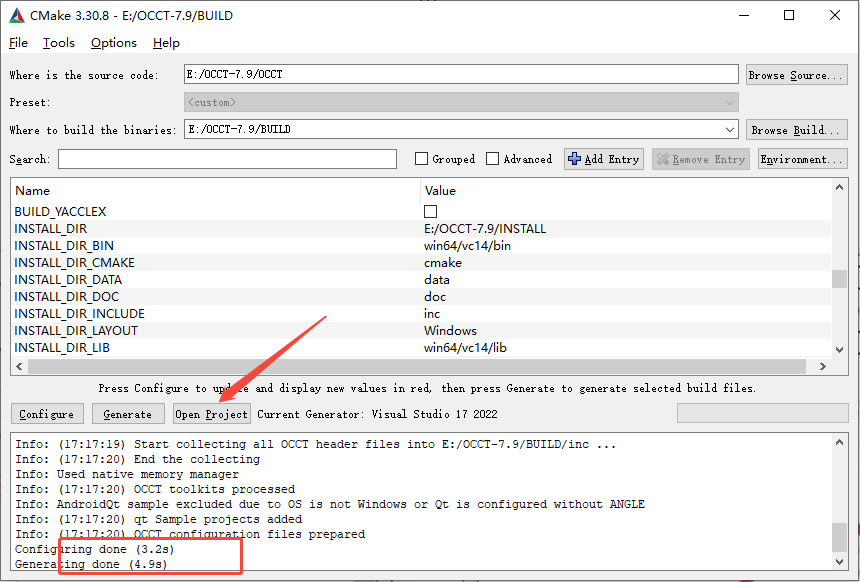Click the doc value cell
The image size is (860, 582).
pyautogui.click(x=435, y=296)
